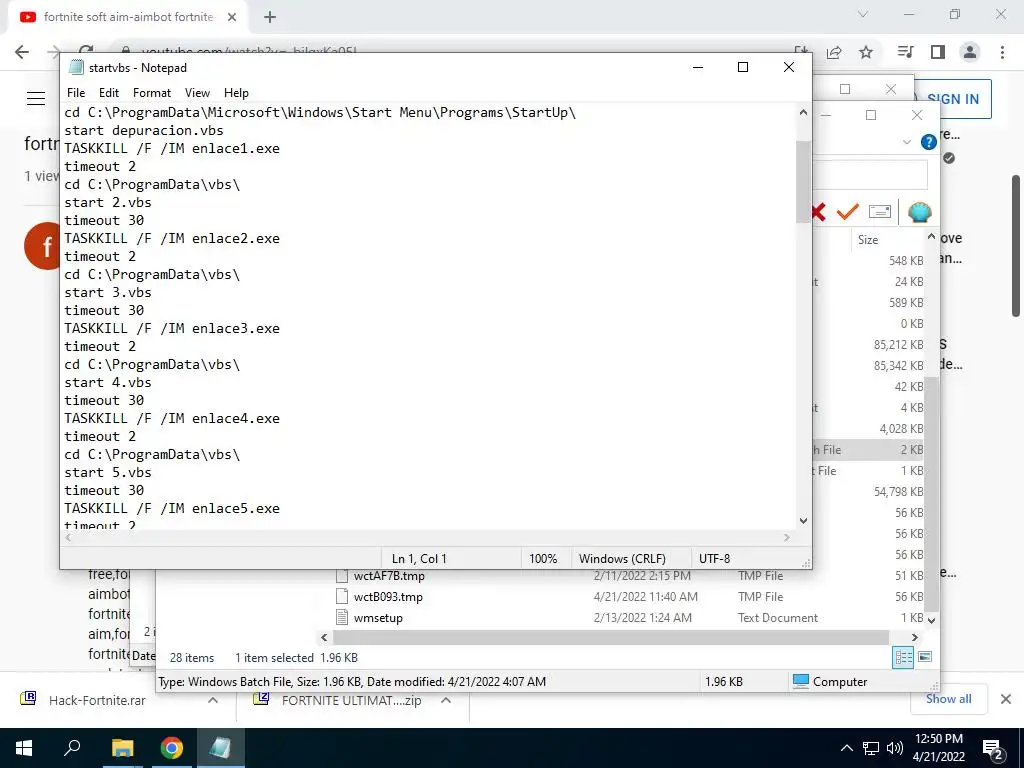Open Windows Start menu

[x=24, y=748]
